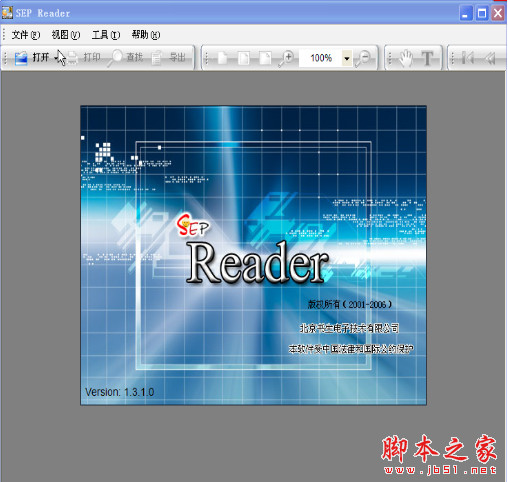Maximize the SEP Reader window

[x=482, y=14]
